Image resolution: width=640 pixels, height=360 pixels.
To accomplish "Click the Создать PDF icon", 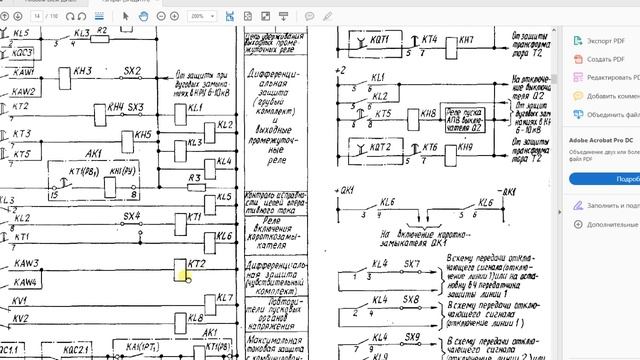I will point(578,59).
